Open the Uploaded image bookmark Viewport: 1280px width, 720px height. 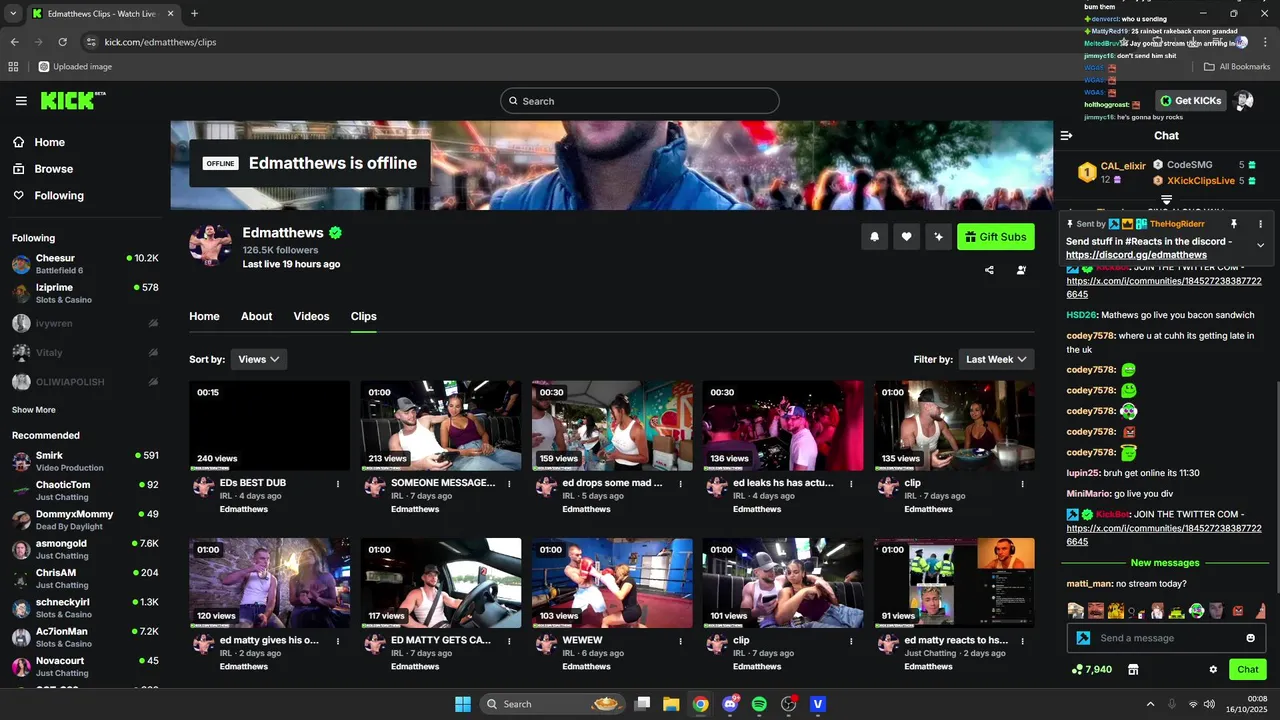[75, 67]
